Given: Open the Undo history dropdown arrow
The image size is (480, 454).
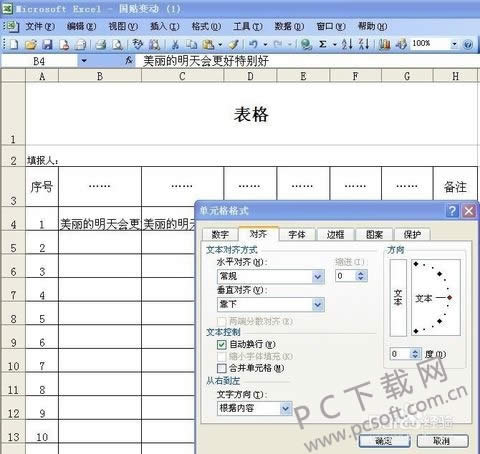Looking at the screenshot, I should (x=265, y=44).
